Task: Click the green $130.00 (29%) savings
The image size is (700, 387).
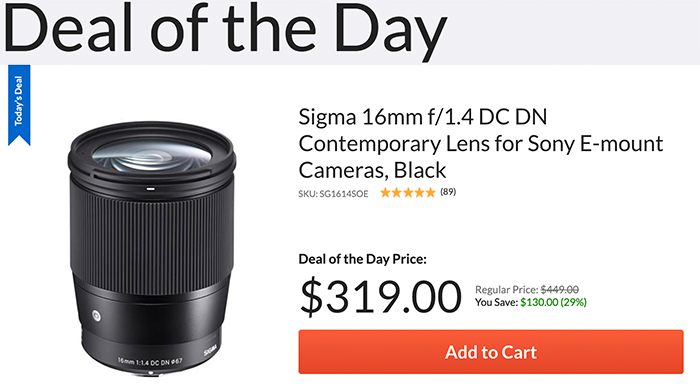Action: (554, 302)
